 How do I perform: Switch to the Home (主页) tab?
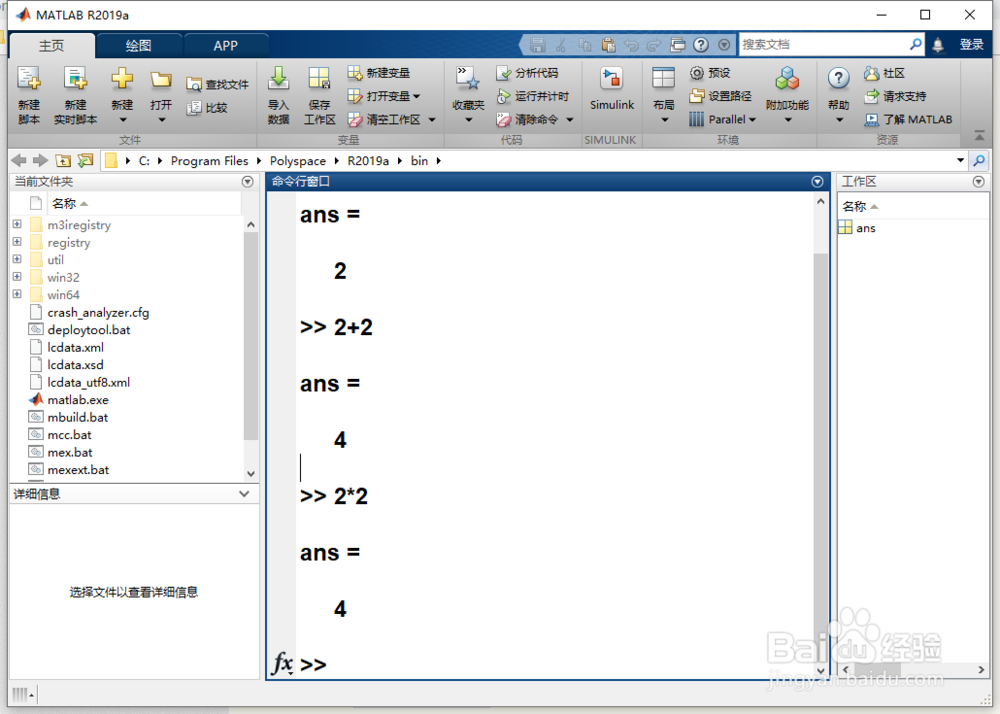[x=52, y=46]
